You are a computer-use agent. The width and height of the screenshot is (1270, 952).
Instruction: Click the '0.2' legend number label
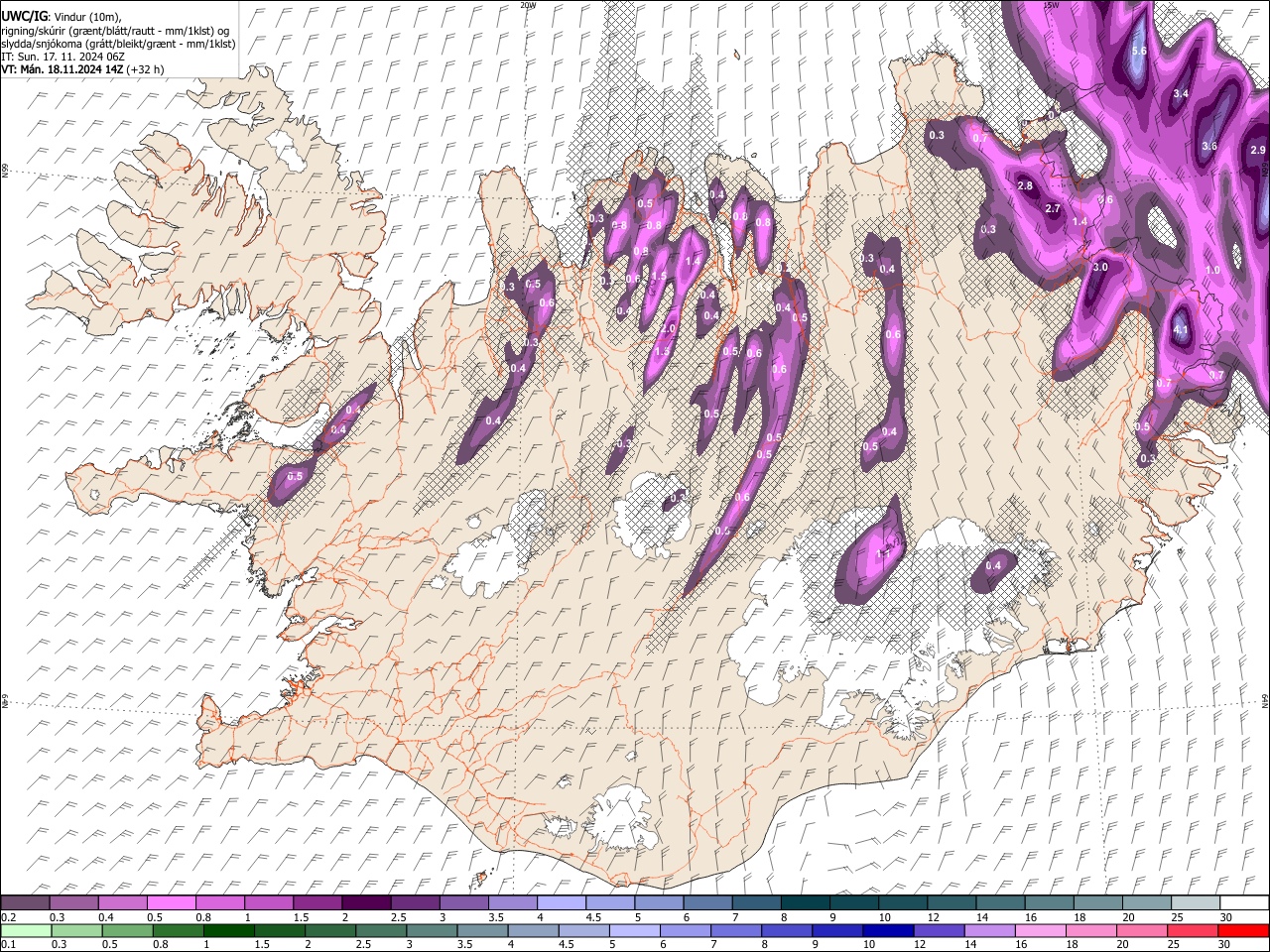(x=8, y=917)
